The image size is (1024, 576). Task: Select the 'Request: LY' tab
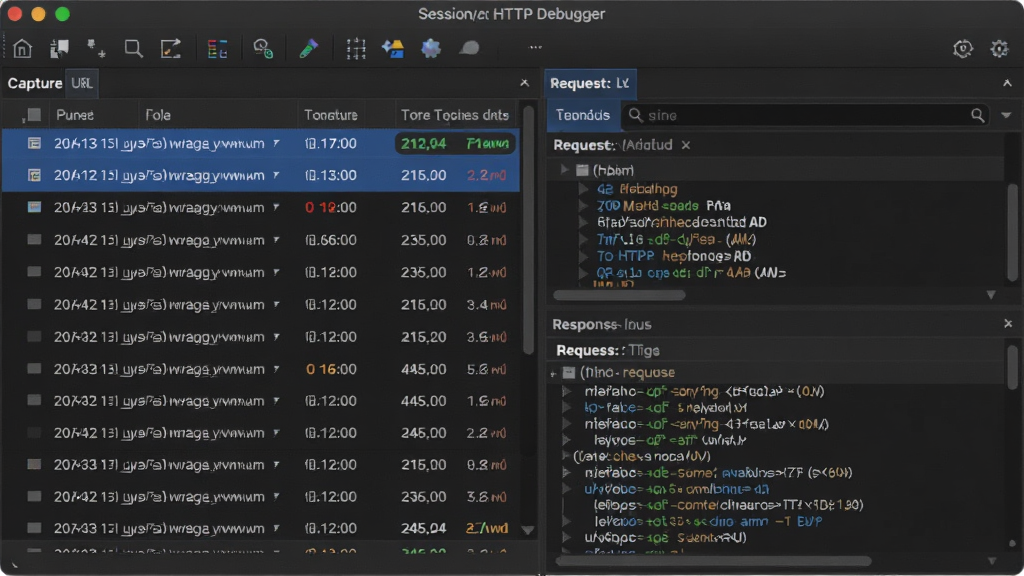click(x=590, y=84)
